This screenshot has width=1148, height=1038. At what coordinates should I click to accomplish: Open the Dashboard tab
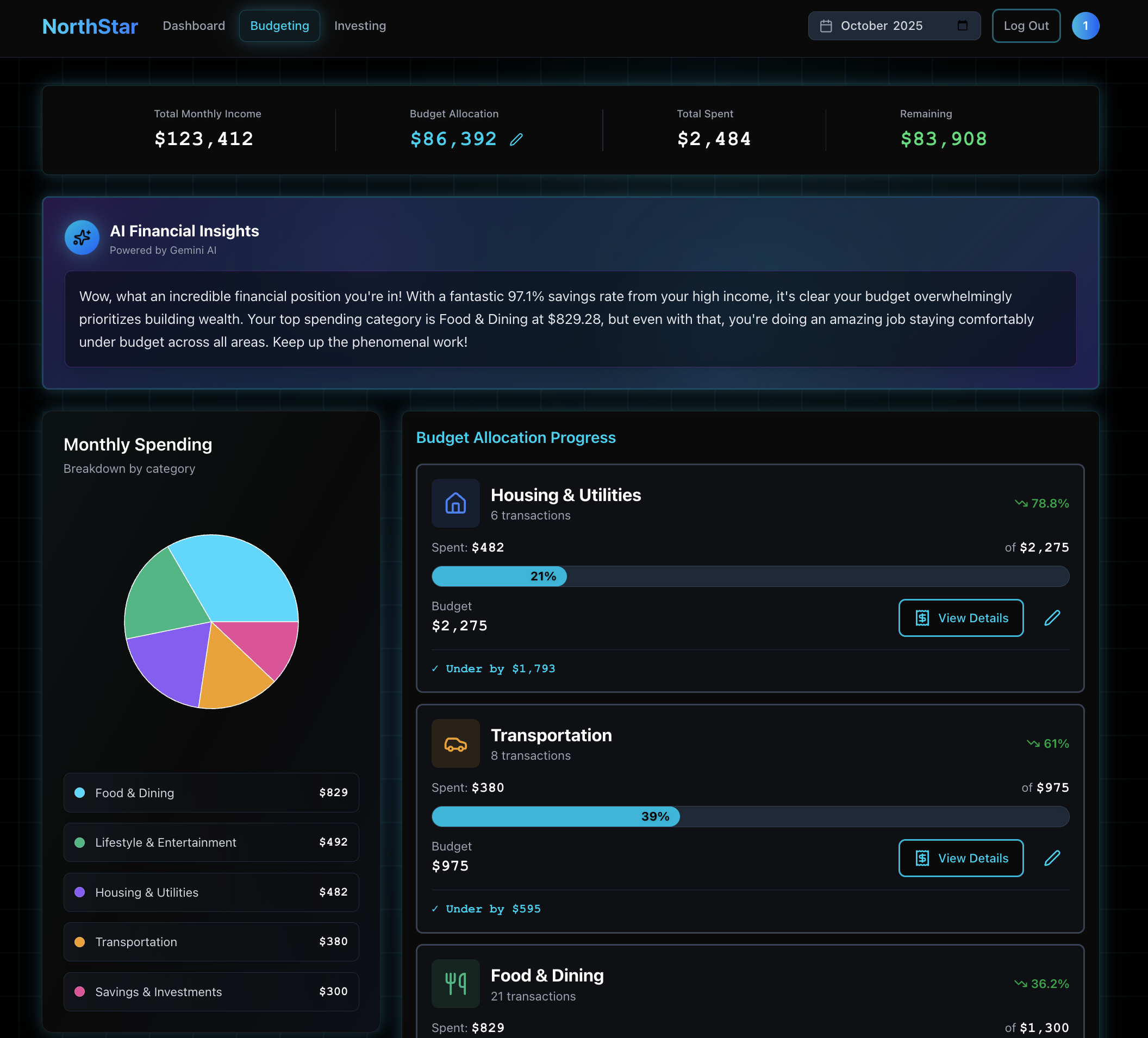point(194,26)
